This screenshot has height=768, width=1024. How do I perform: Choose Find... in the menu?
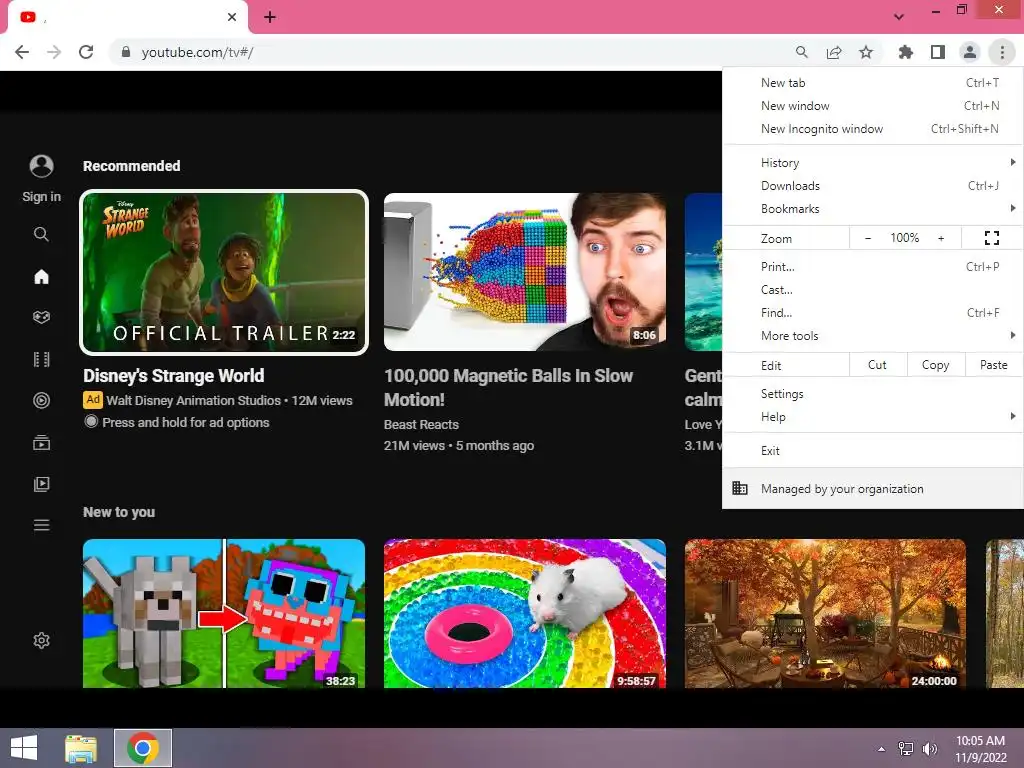pyautogui.click(x=872, y=313)
